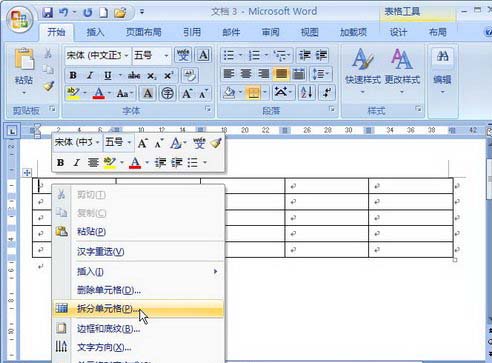Save the document from the quick access toolbar

click(48, 13)
